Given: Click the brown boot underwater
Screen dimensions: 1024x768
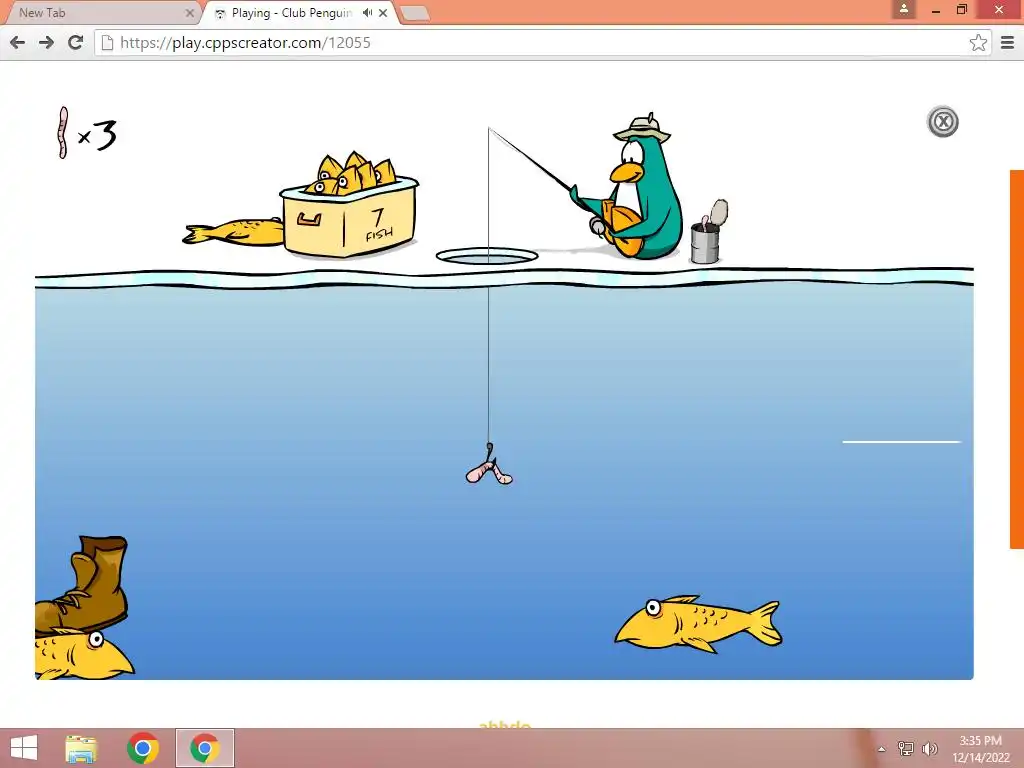Looking at the screenshot, I should coord(82,585).
